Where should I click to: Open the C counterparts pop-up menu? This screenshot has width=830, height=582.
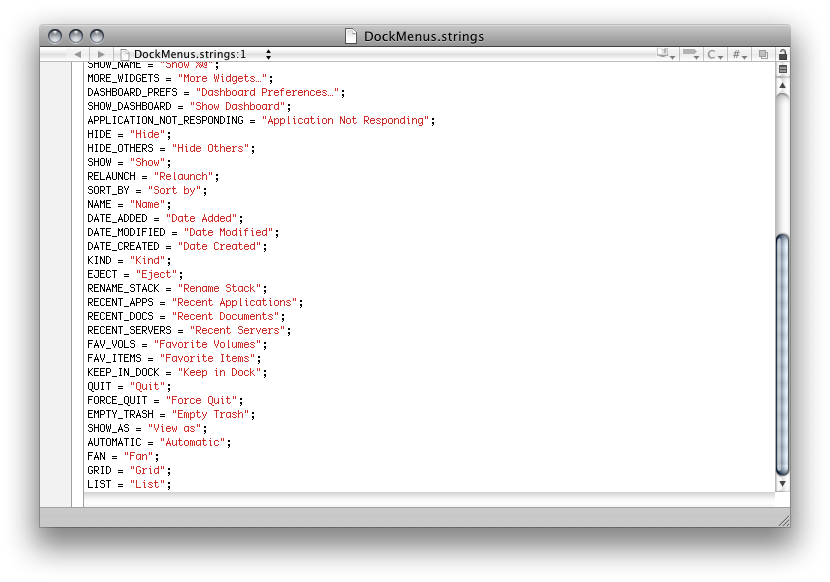coord(715,54)
